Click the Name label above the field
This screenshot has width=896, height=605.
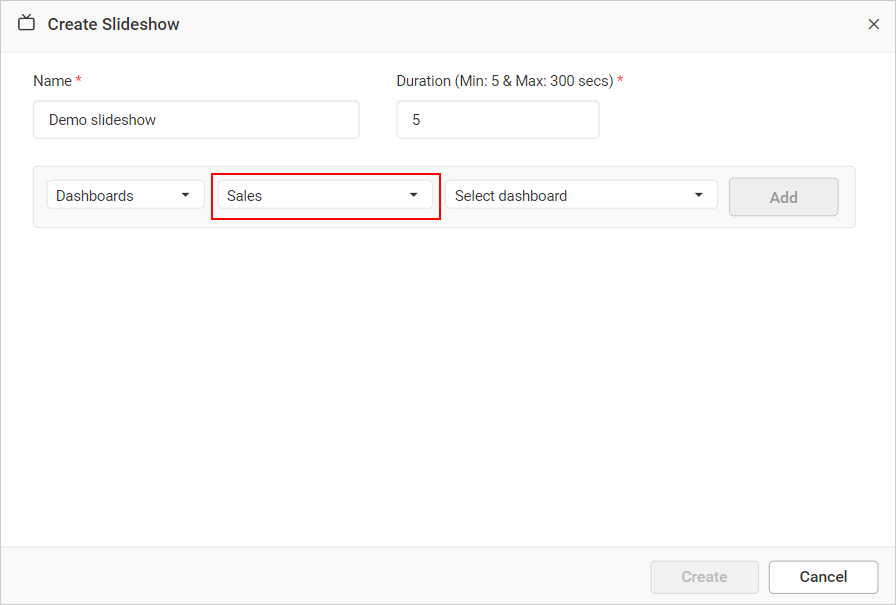click(x=51, y=80)
